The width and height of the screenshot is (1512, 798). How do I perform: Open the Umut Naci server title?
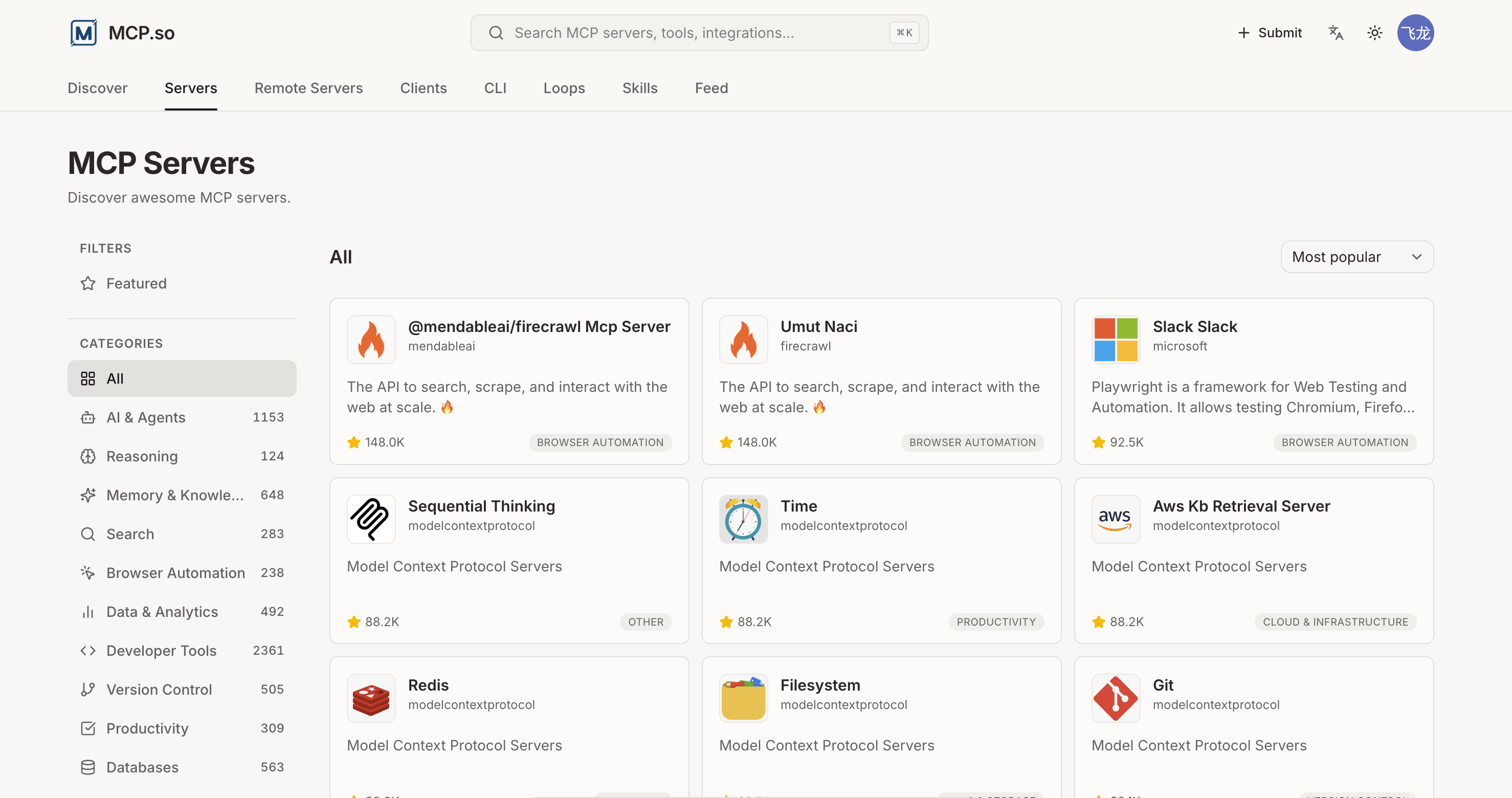click(x=819, y=326)
